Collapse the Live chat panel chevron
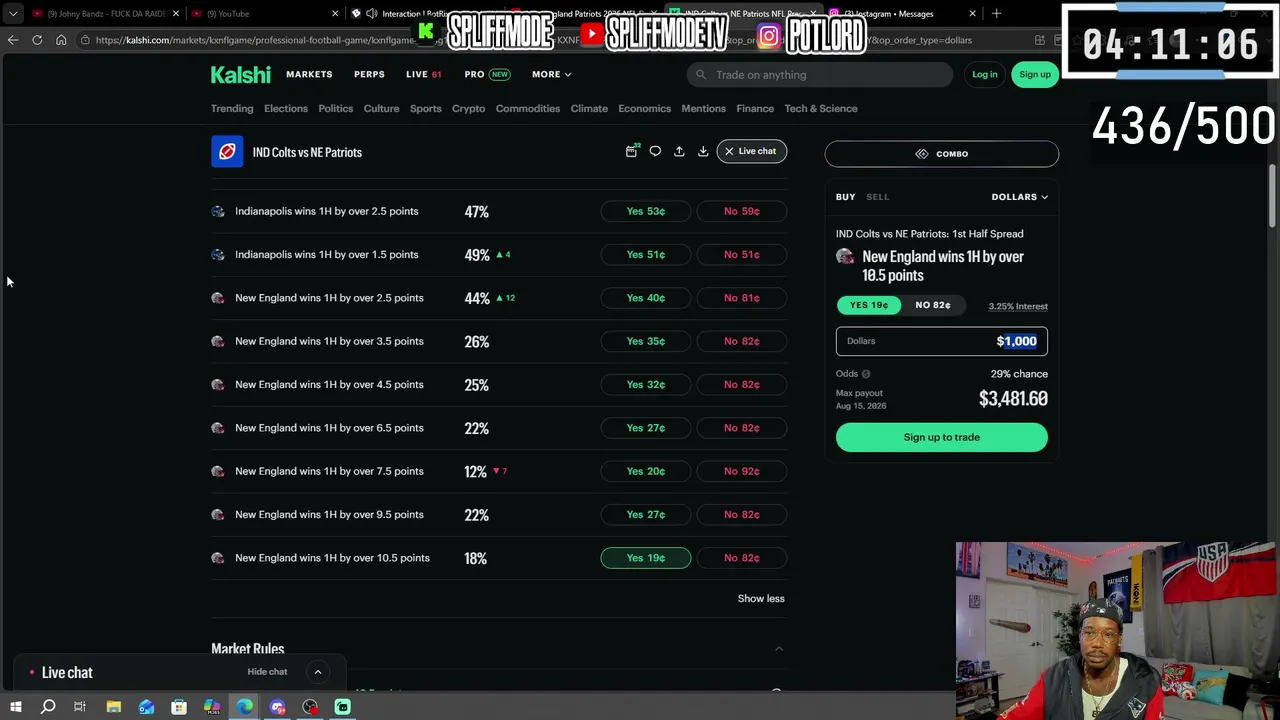This screenshot has width=1280, height=720. (318, 672)
